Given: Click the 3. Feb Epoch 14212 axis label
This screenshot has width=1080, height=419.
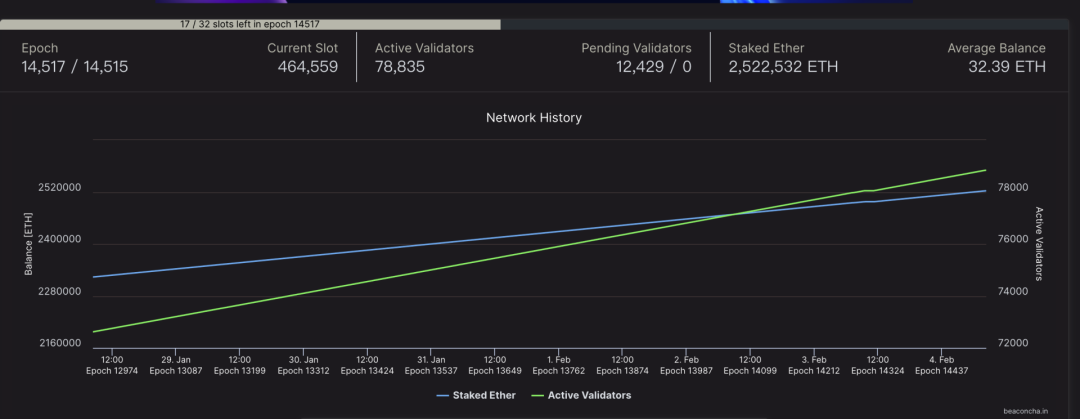Looking at the screenshot, I should pos(814,365).
